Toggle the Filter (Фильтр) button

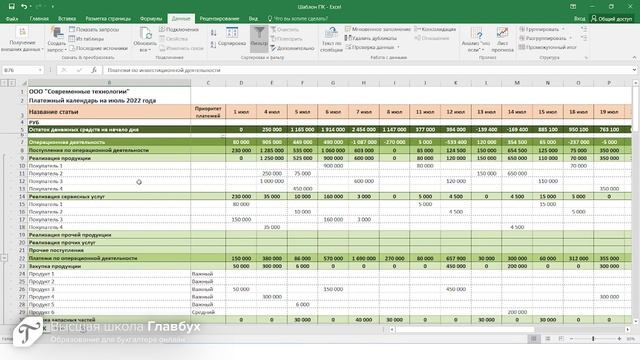click(259, 38)
